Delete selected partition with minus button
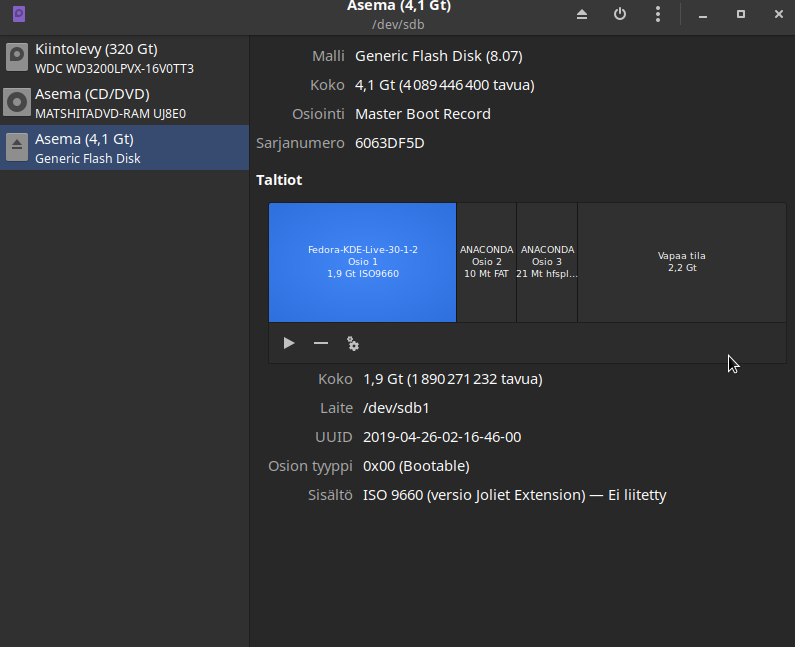 pos(321,343)
